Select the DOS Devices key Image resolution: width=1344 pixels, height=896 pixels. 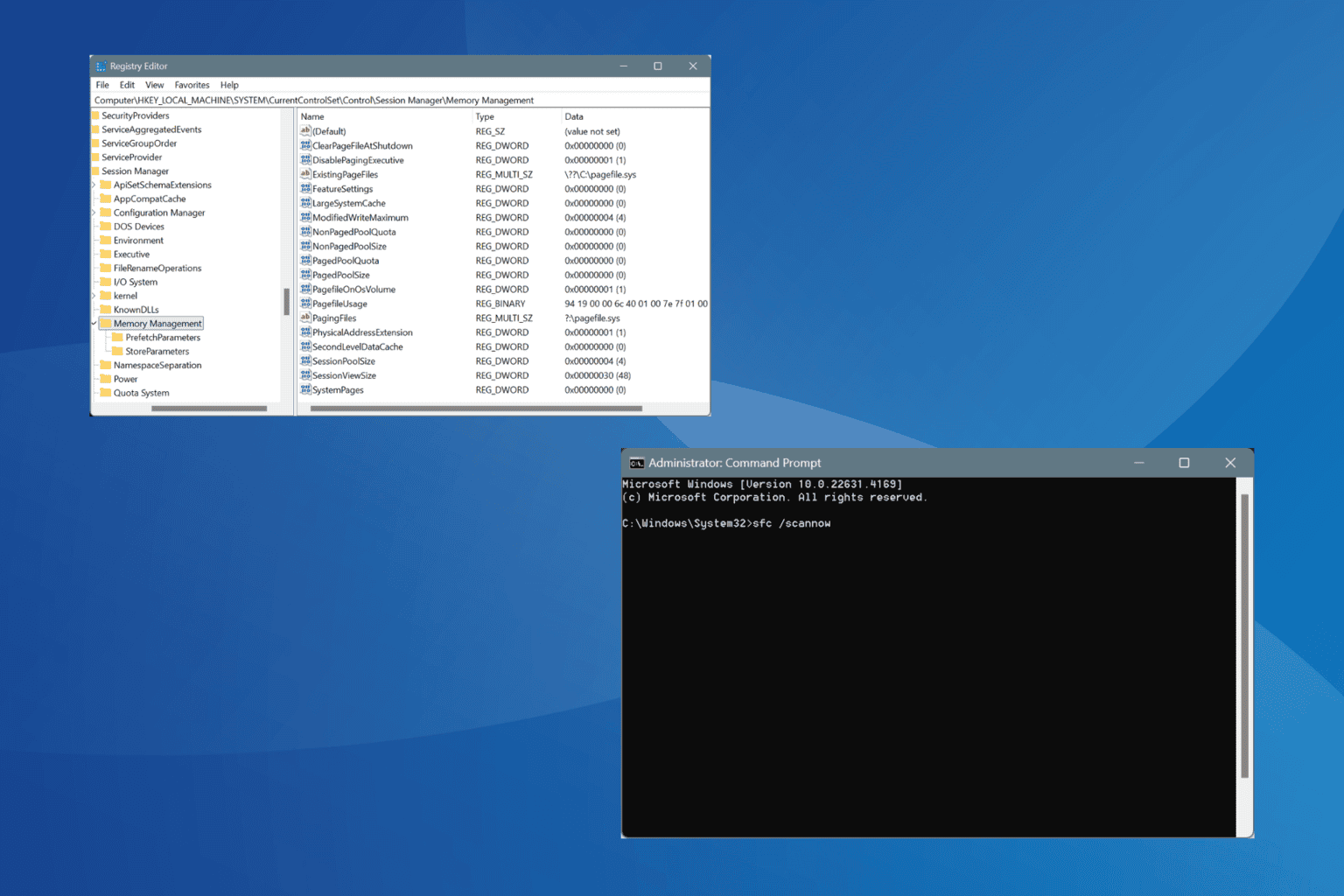[138, 227]
